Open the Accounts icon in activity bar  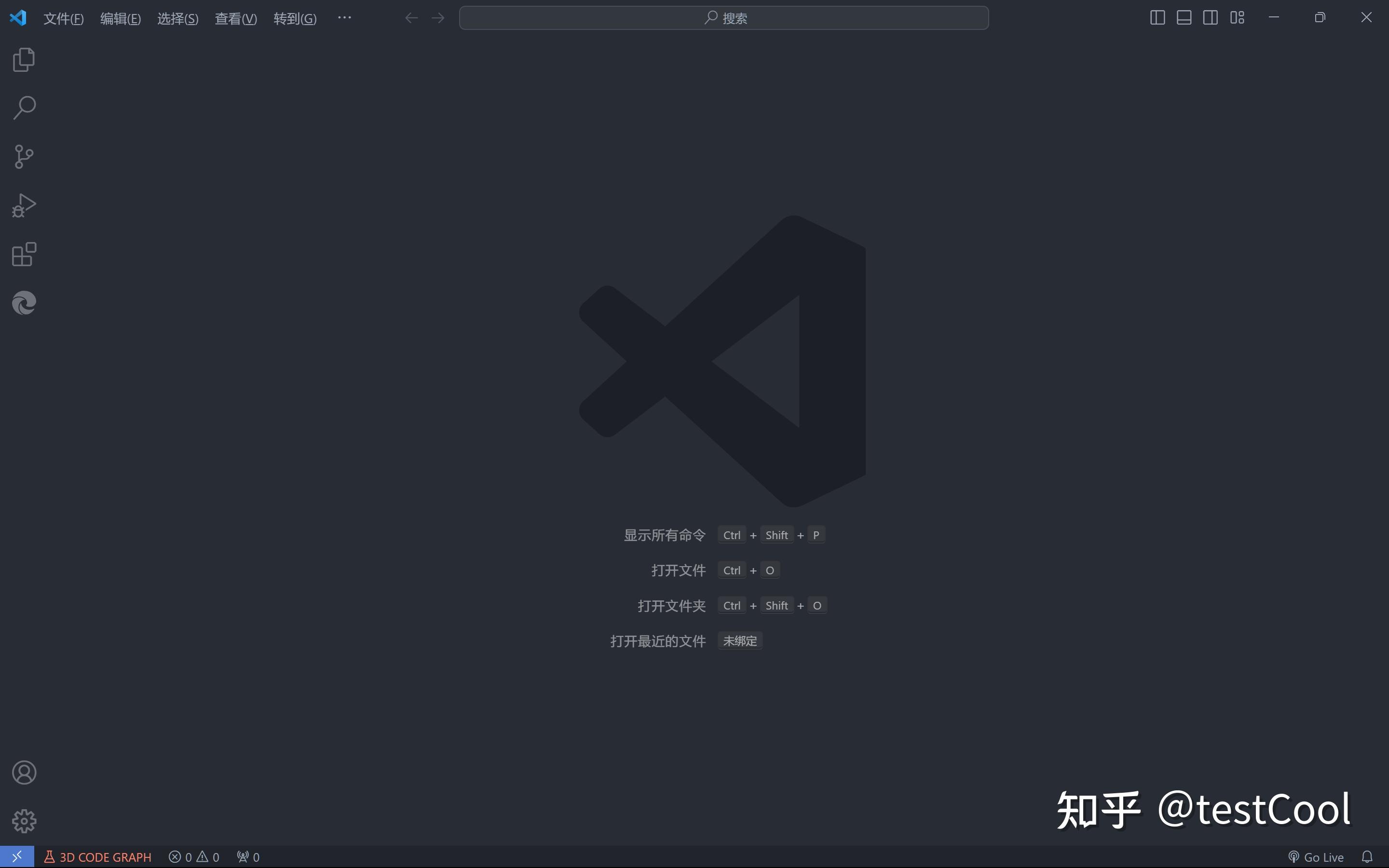tap(24, 772)
